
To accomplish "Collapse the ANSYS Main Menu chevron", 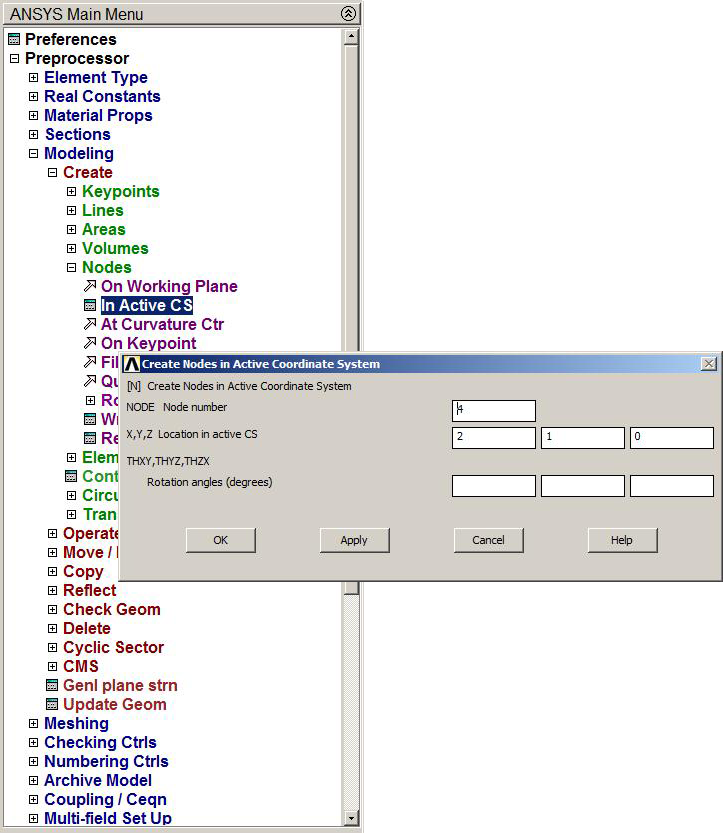I will point(347,14).
